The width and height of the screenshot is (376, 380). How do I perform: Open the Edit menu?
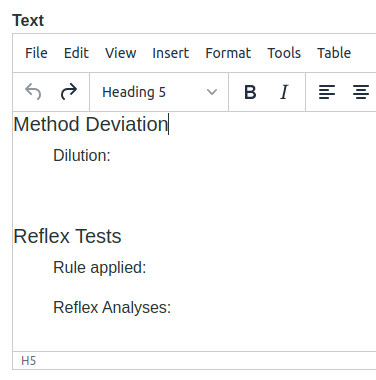(x=76, y=53)
